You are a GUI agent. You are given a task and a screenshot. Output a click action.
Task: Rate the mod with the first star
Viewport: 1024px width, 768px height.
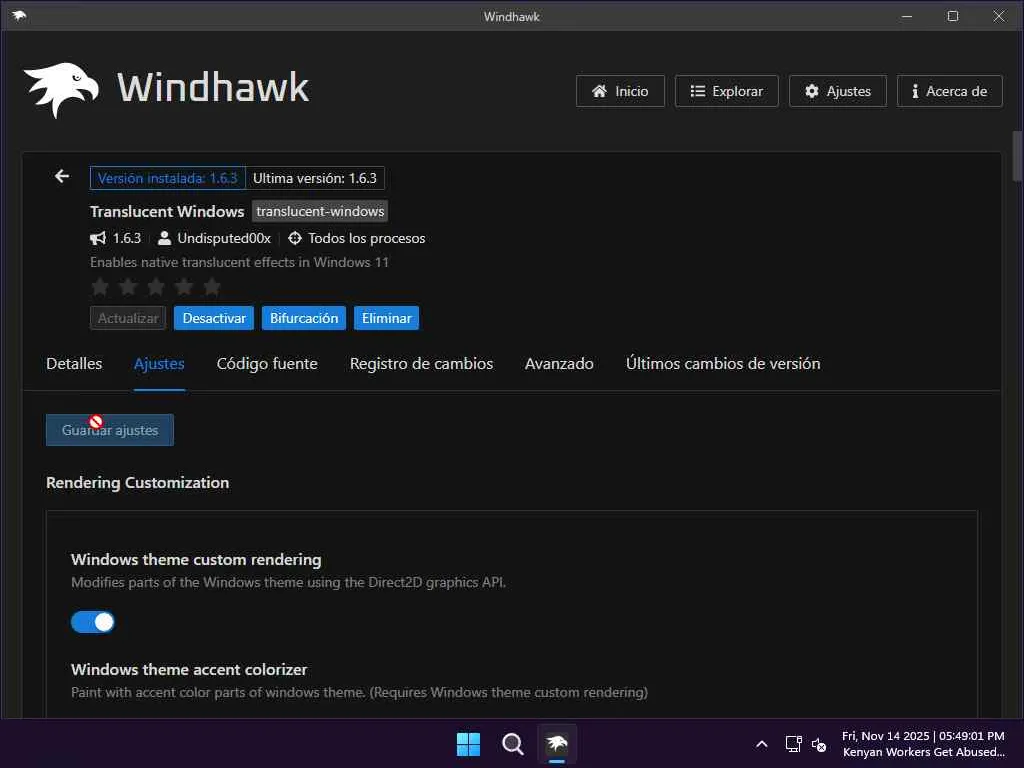pos(100,286)
